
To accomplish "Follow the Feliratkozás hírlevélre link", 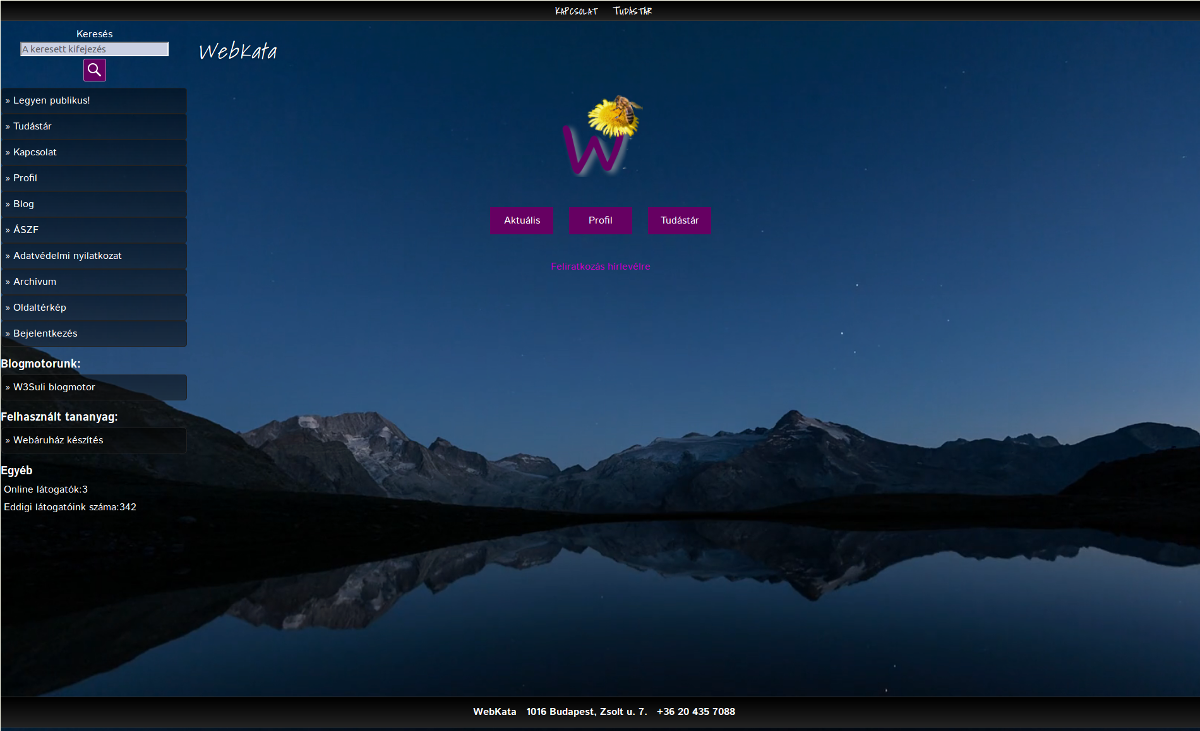I will pos(600,267).
